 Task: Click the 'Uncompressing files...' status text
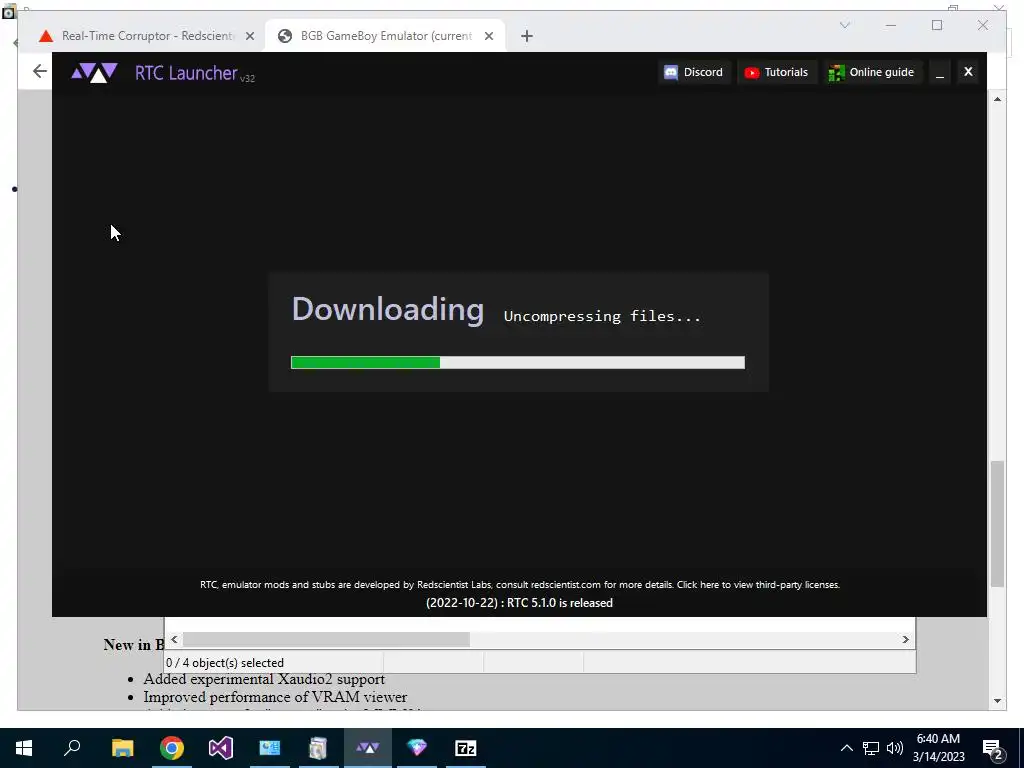coord(602,316)
